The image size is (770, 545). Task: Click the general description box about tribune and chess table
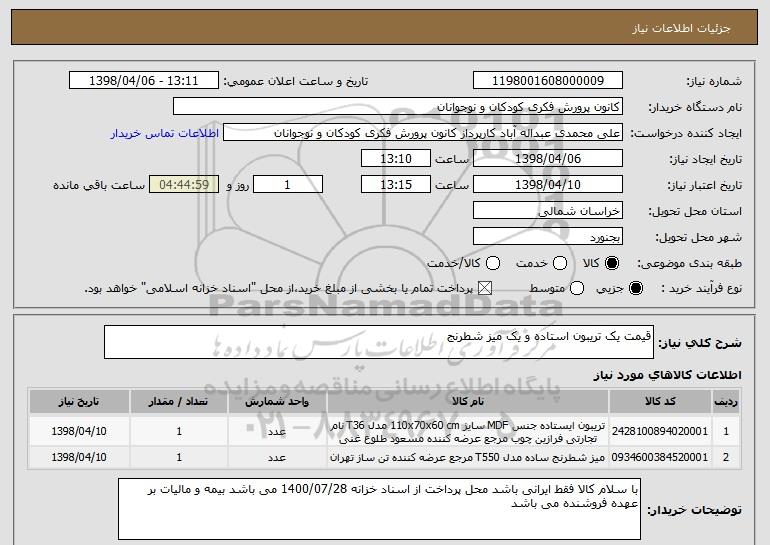pyautogui.click(x=379, y=342)
